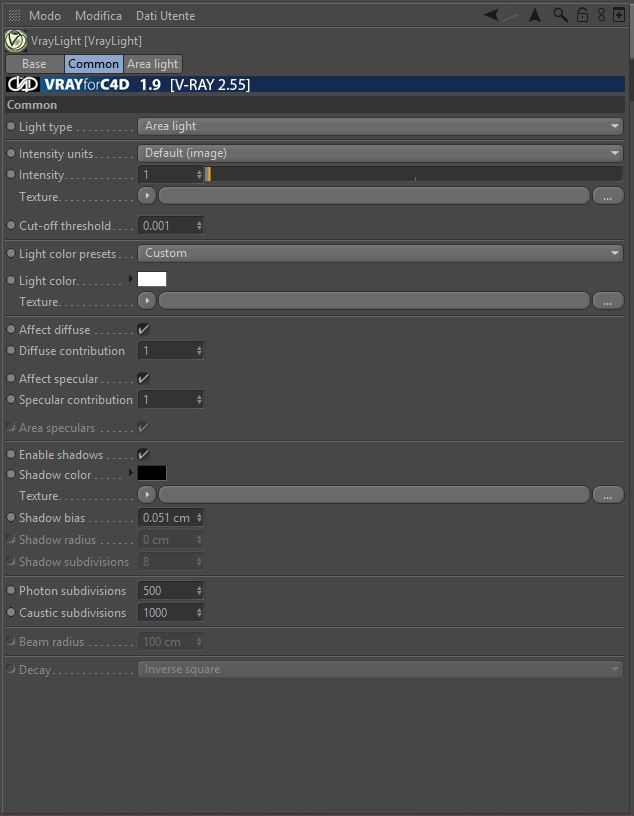Click the white Light color swatch

tap(152, 279)
